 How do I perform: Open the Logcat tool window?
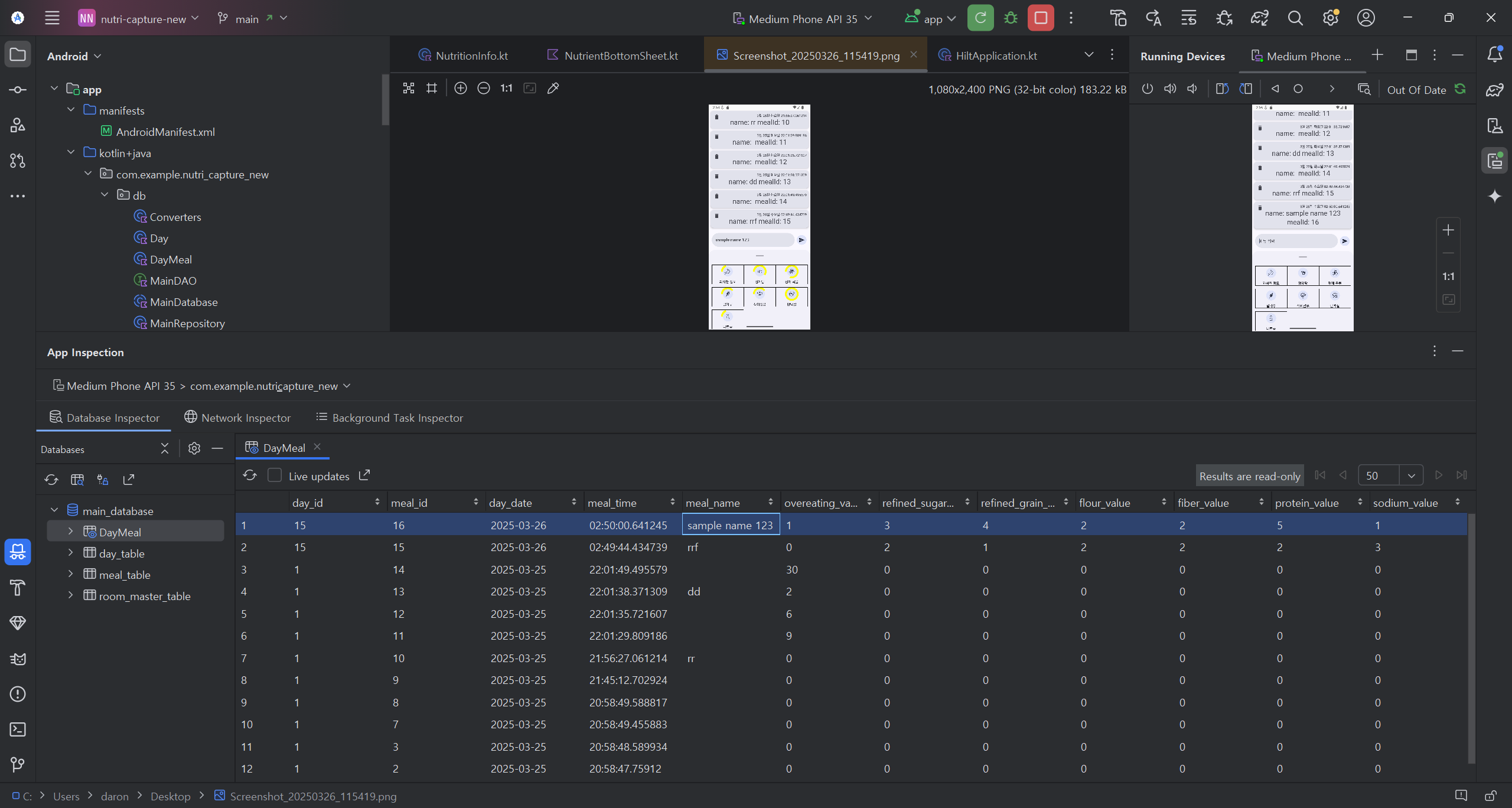point(18,659)
